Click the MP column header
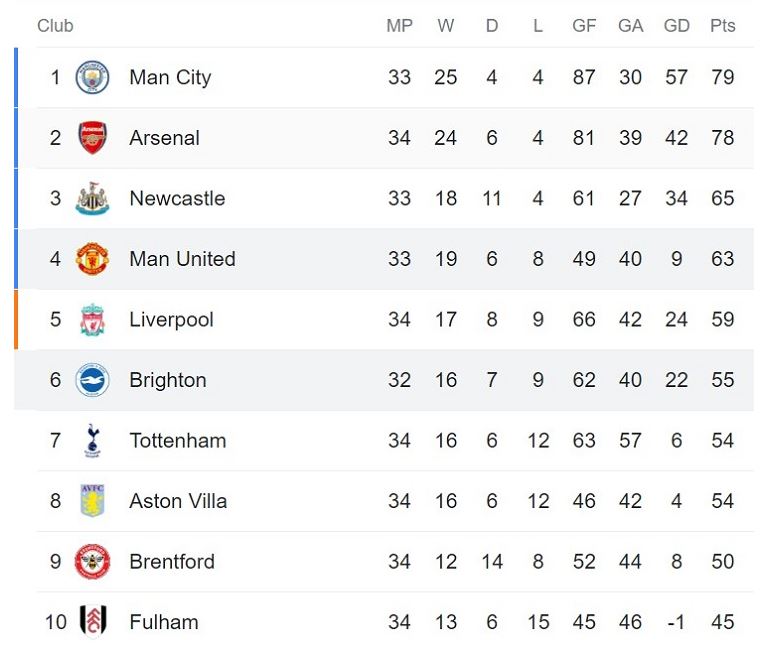The image size is (775, 666). [399, 26]
